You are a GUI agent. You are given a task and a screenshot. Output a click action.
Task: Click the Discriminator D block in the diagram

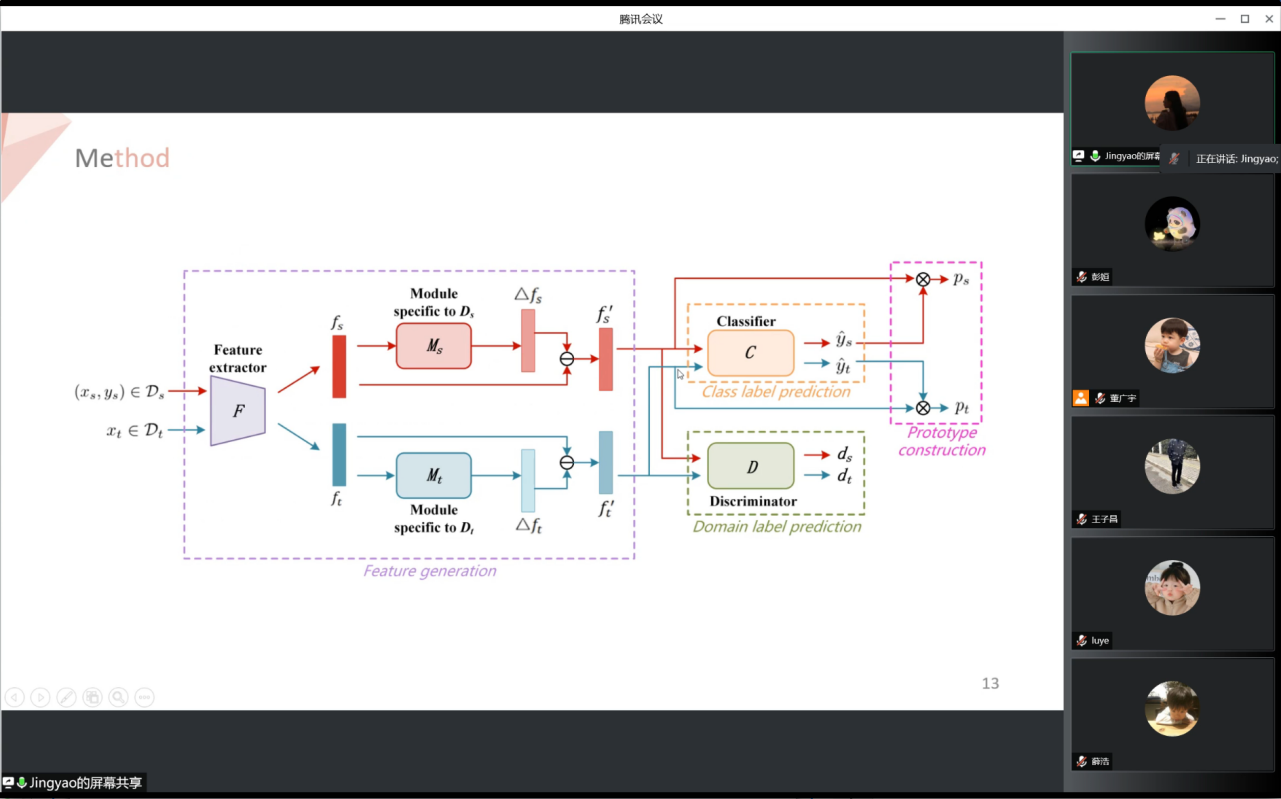(750, 466)
